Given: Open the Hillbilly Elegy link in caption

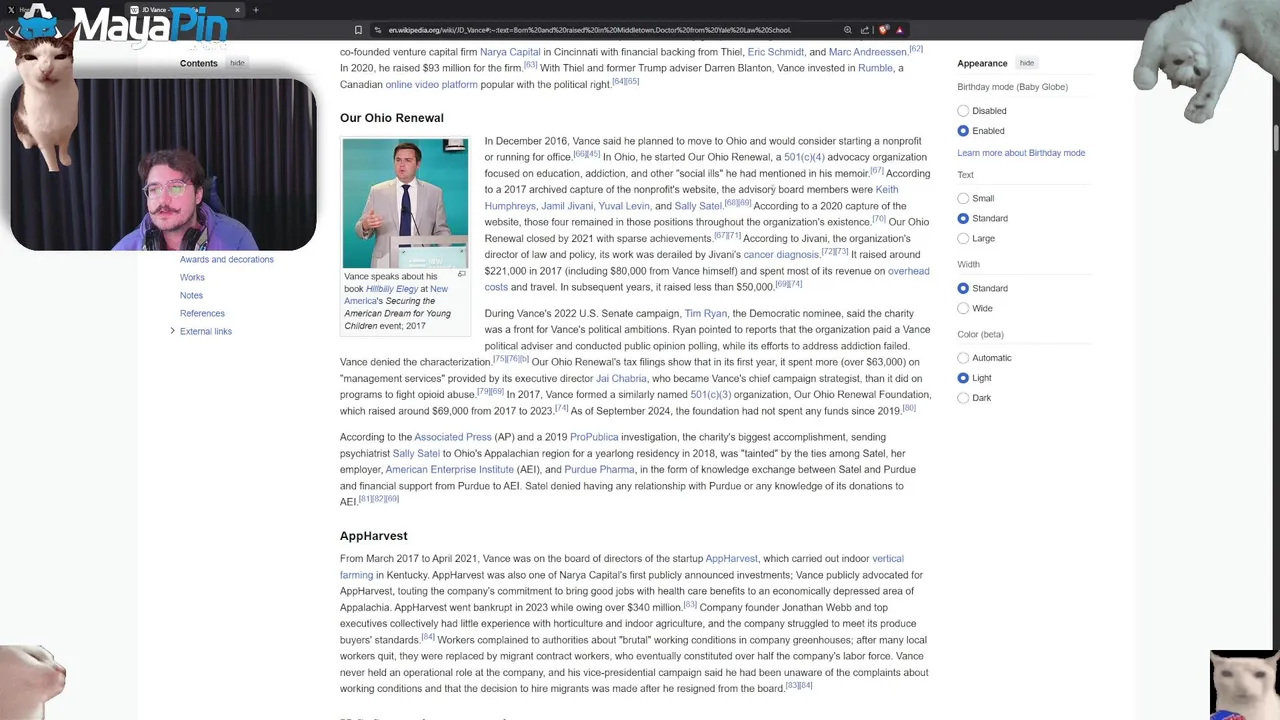Looking at the screenshot, I should point(392,289).
